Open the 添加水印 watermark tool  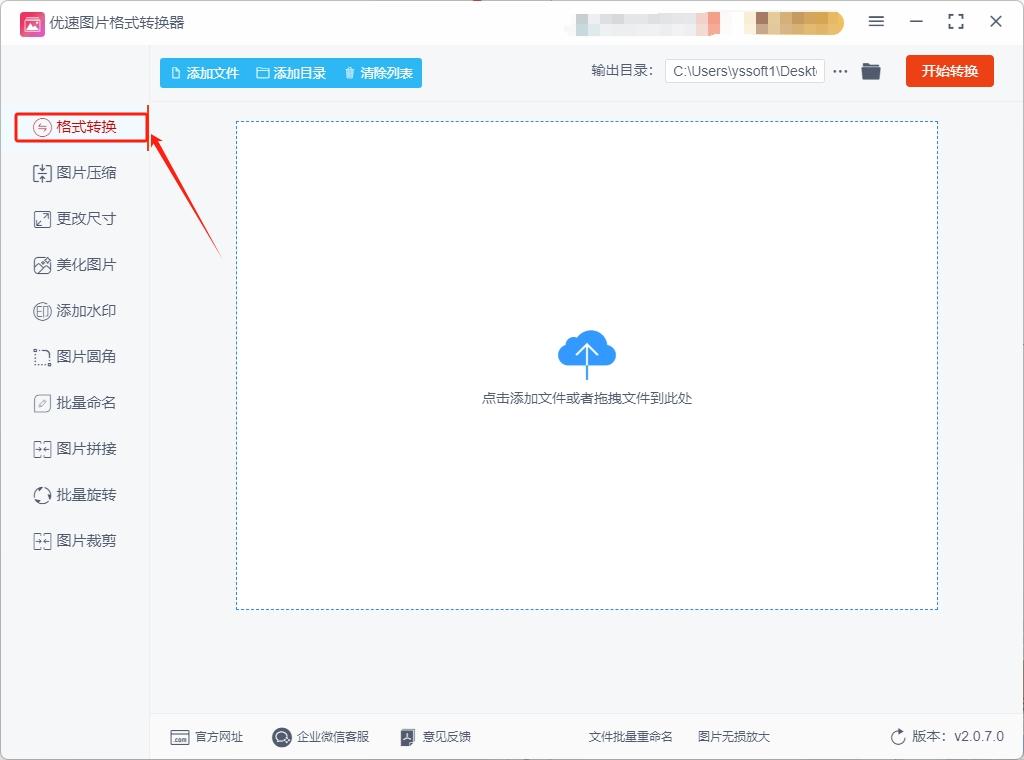point(75,310)
